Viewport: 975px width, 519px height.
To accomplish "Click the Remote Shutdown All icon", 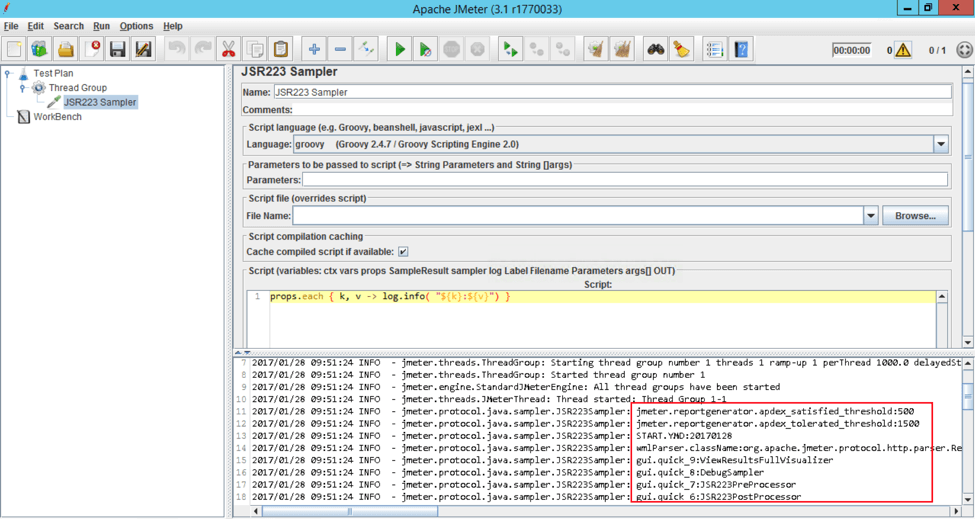I will coord(563,49).
